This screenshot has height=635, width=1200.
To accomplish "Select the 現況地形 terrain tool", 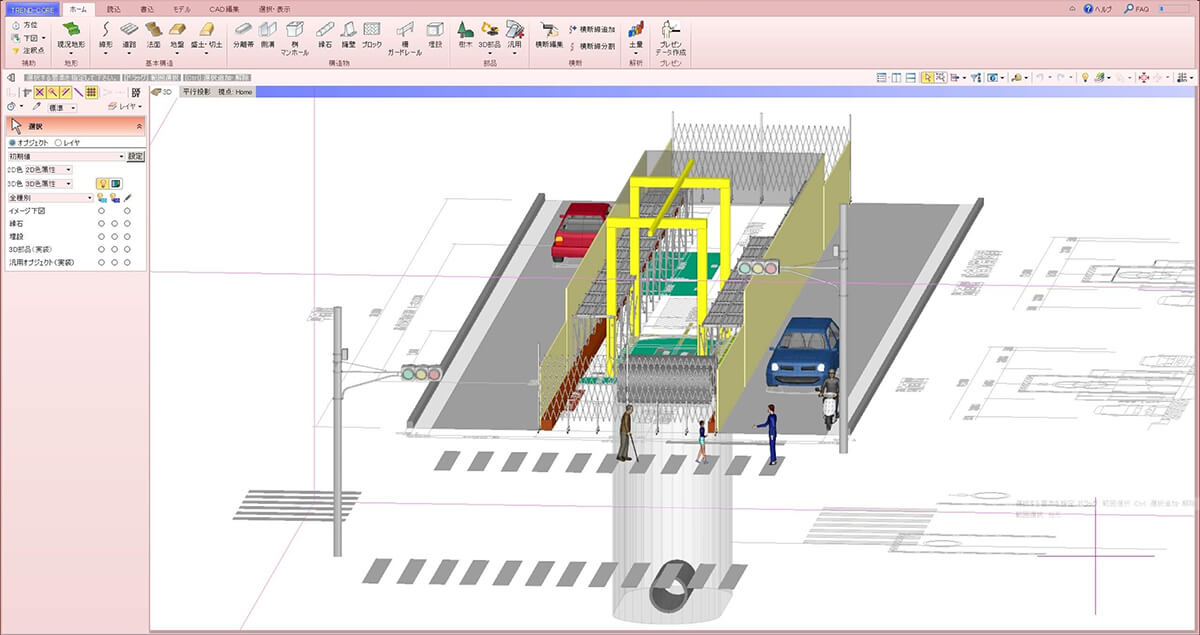I will pos(71,37).
